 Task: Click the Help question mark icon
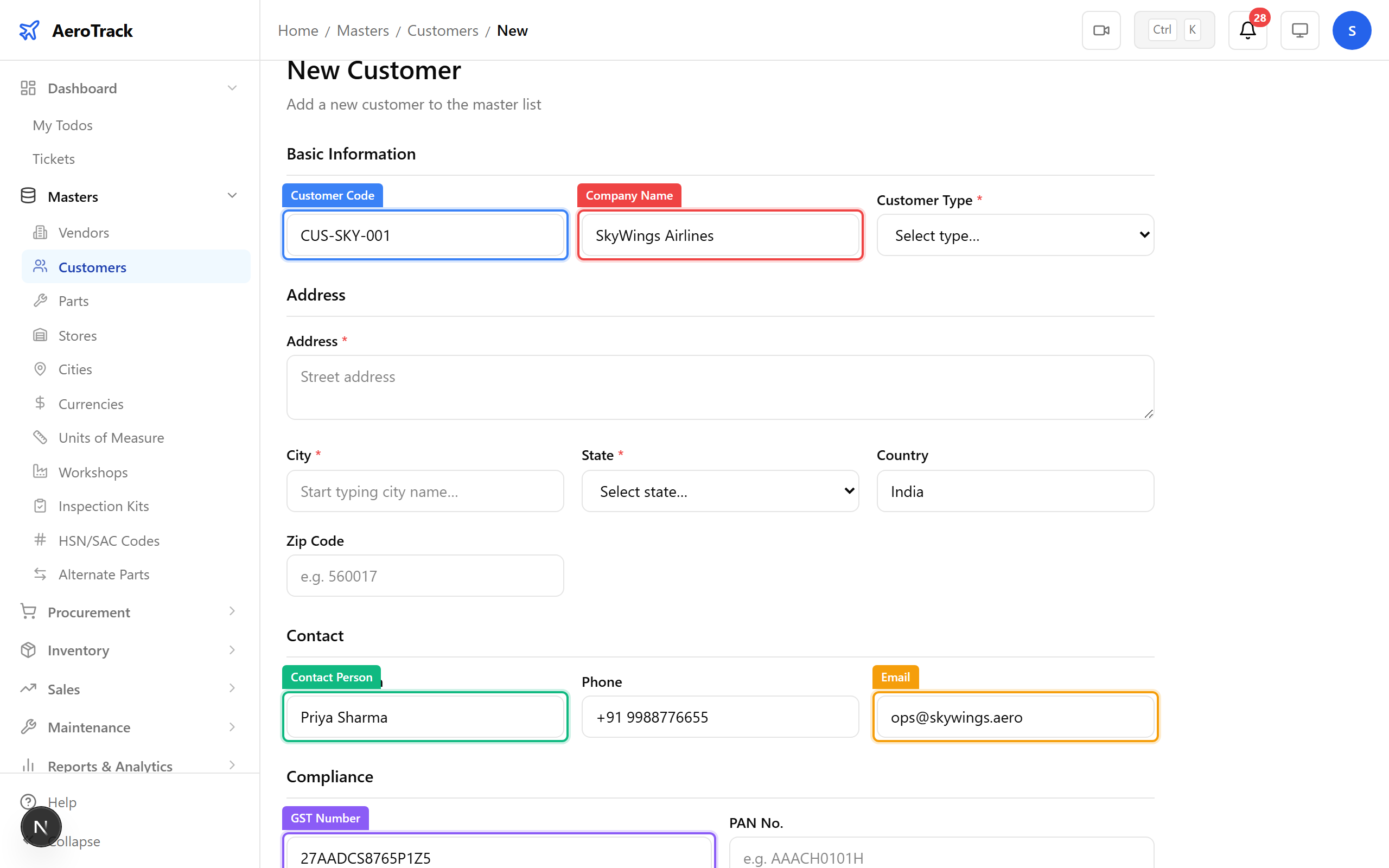29,801
